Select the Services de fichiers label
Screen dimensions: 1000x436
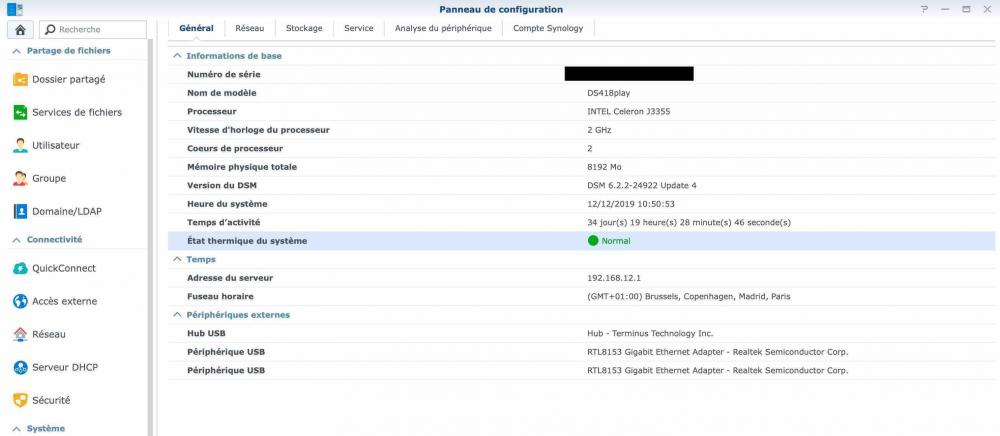tap(77, 112)
